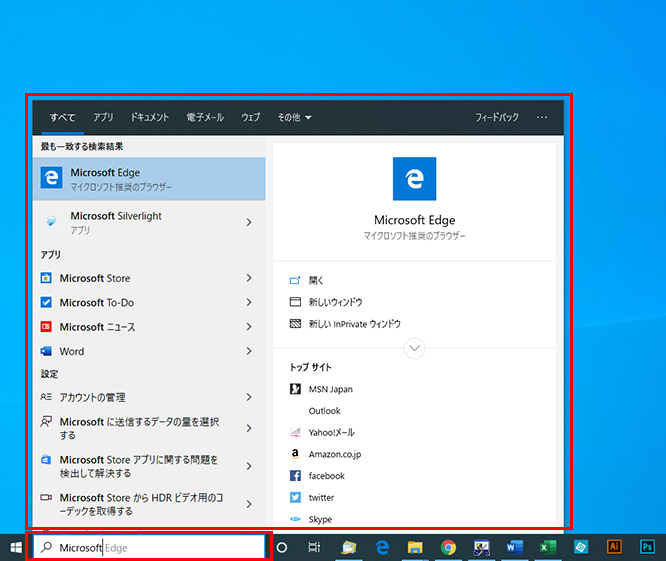The image size is (666, 561).
Task: Click the Windows Start button
Action: coord(16,547)
